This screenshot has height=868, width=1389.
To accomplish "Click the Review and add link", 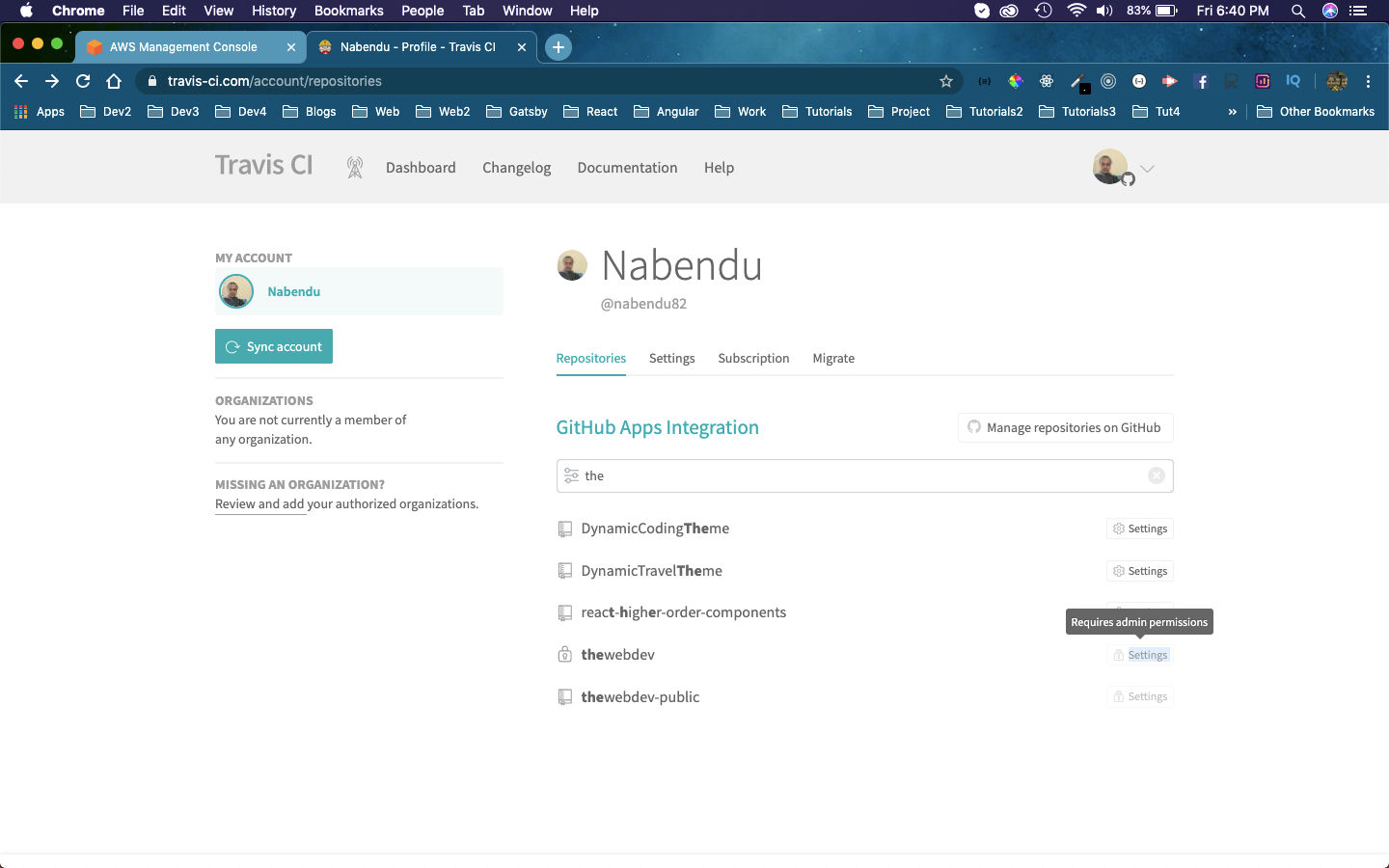I will tap(260, 504).
